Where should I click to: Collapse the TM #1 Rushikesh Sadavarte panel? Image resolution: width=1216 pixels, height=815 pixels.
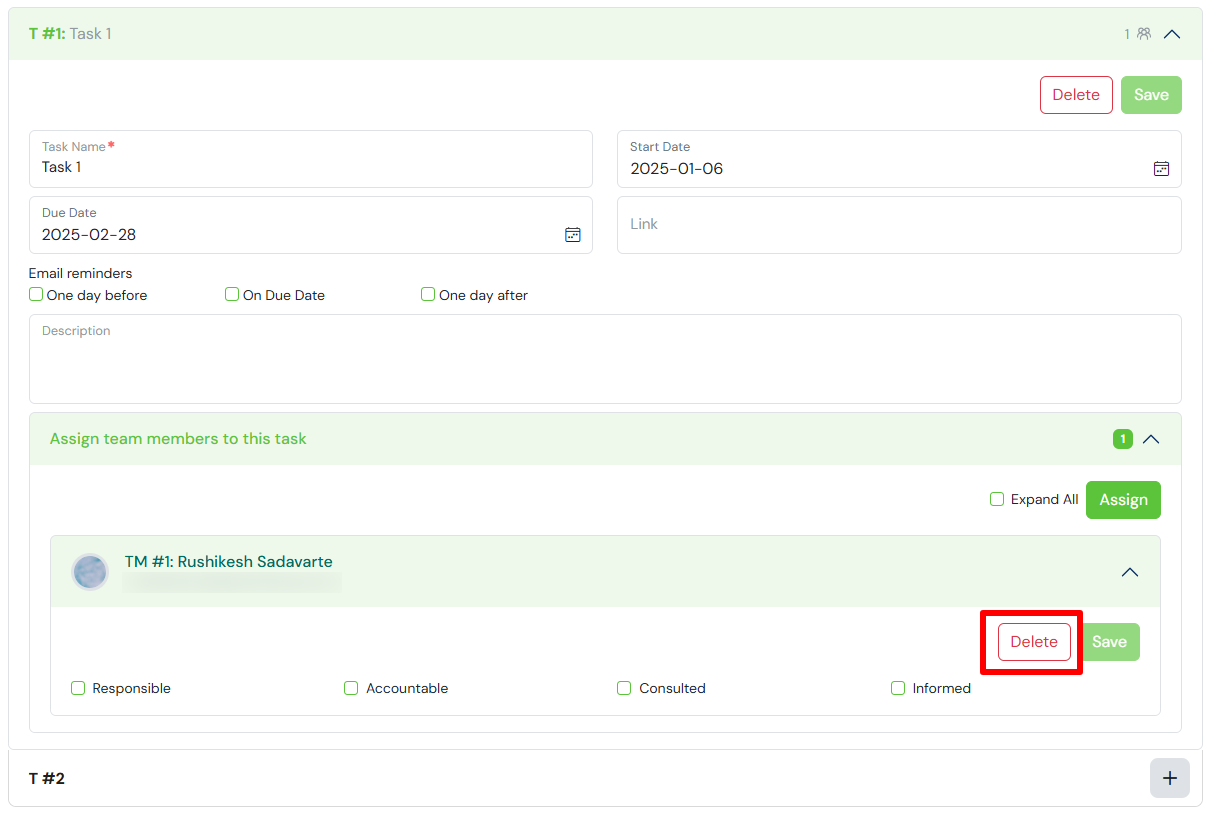1130,572
